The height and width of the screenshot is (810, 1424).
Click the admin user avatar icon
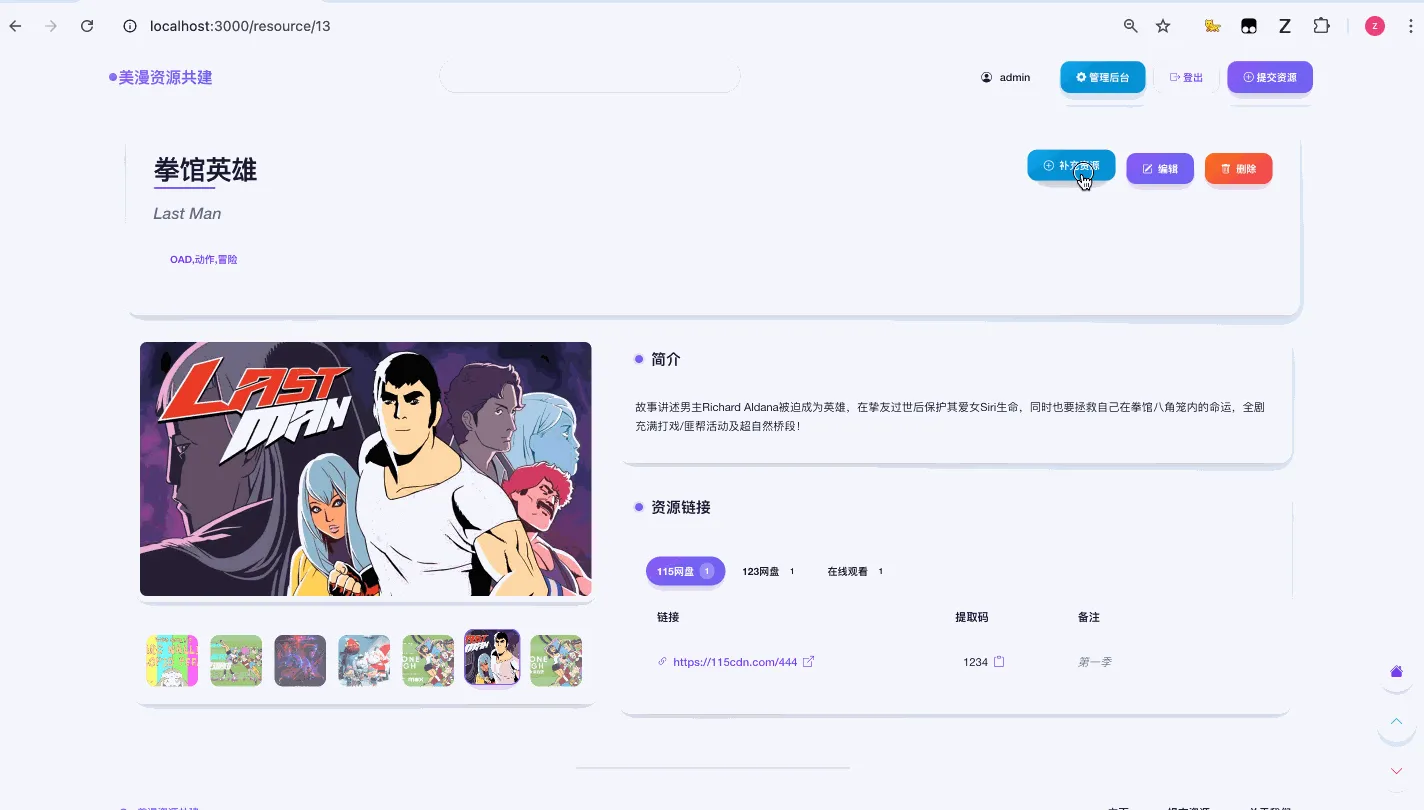[984, 77]
